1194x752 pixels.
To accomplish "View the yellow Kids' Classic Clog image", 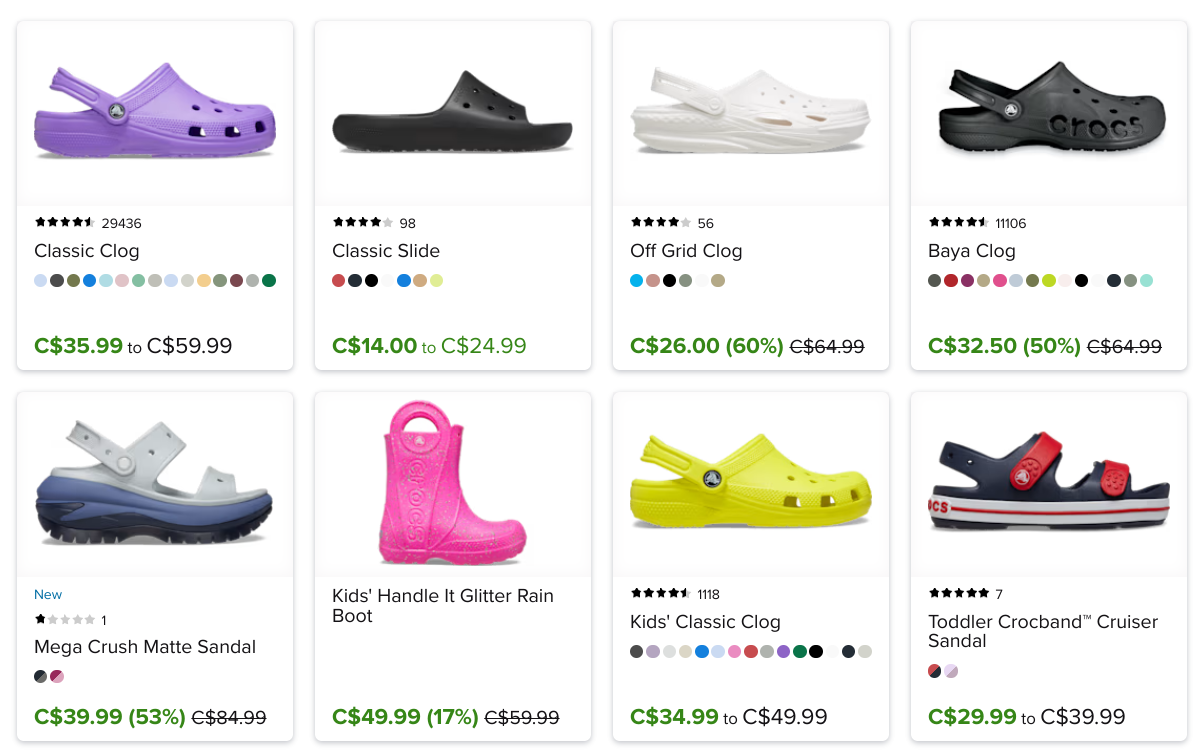I will point(750,483).
